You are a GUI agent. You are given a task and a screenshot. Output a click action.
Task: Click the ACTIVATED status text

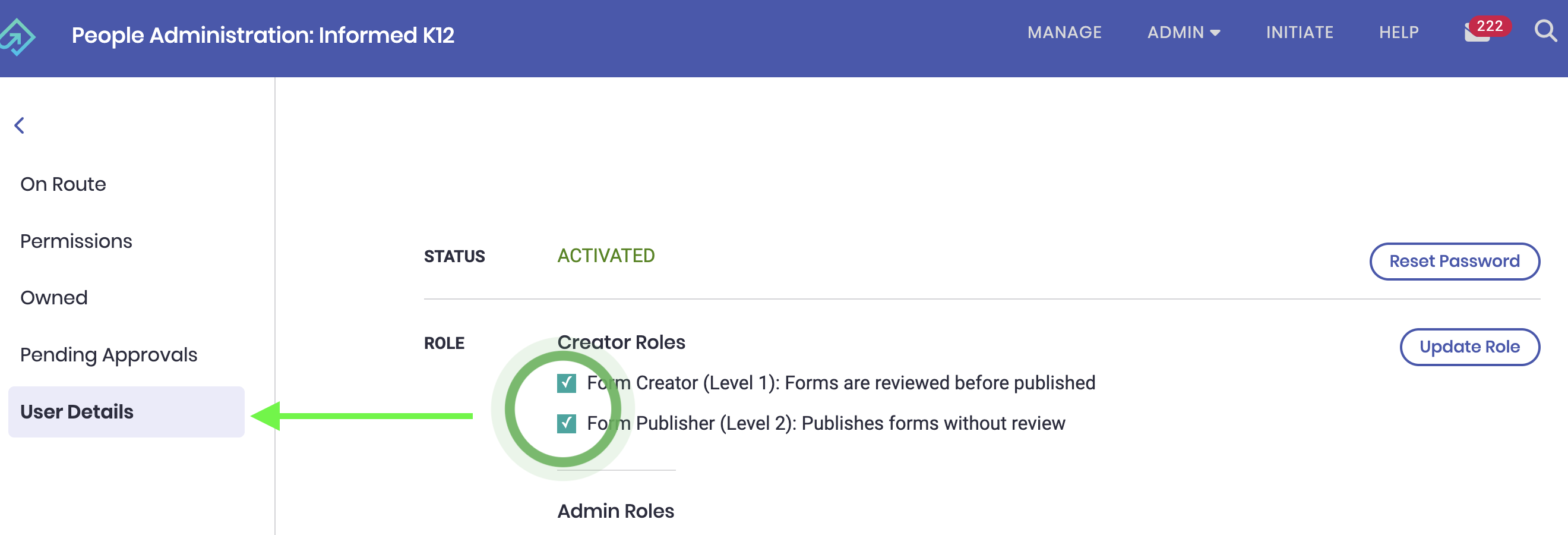606,256
